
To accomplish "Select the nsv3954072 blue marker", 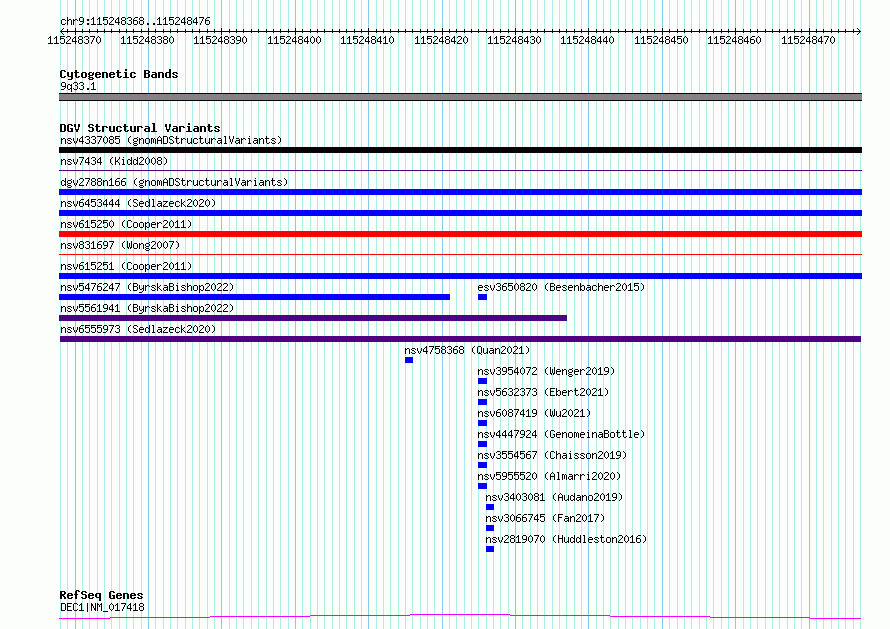I will tap(482, 381).
